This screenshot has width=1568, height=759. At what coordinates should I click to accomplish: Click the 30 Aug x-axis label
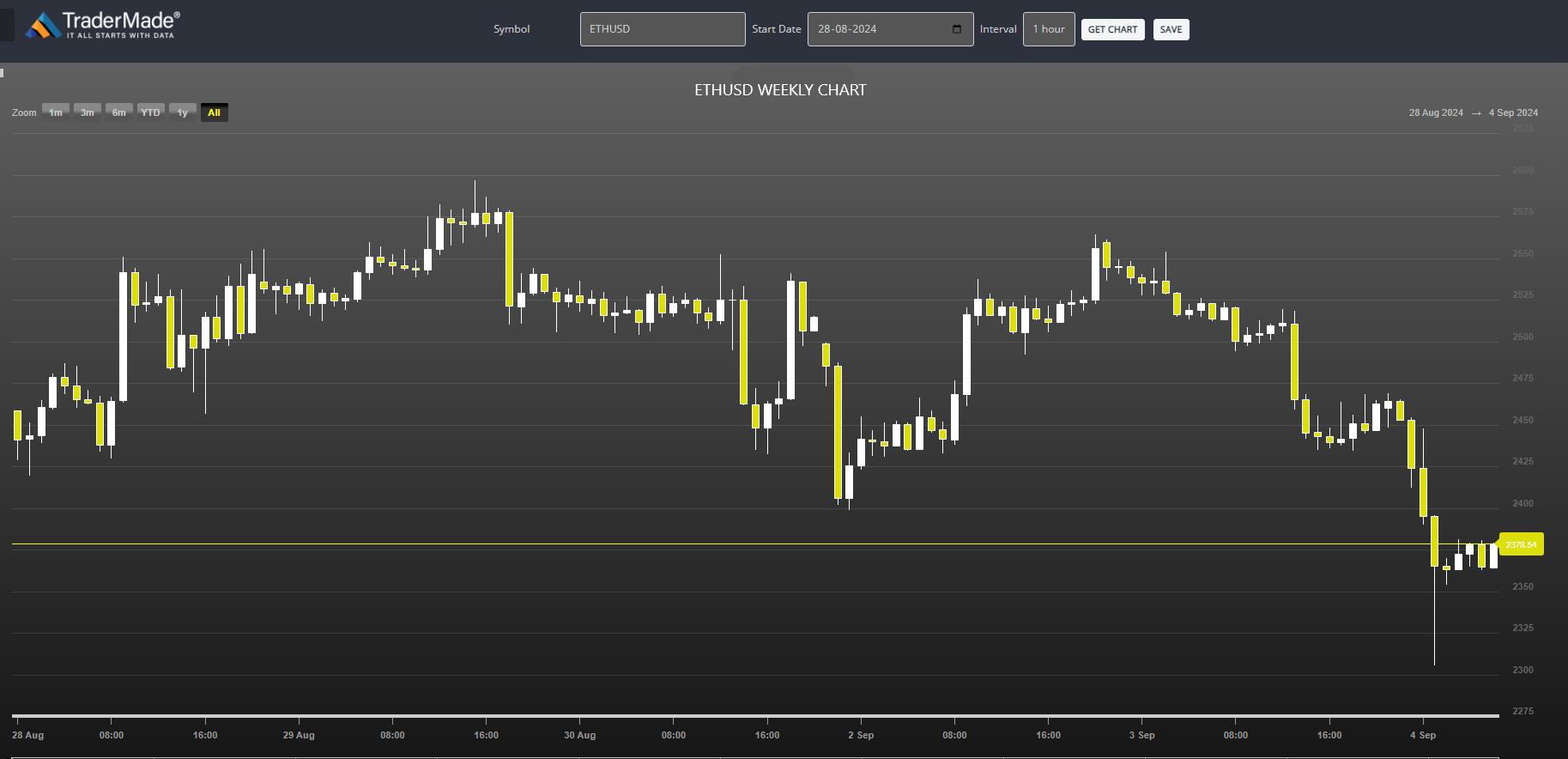(x=580, y=735)
